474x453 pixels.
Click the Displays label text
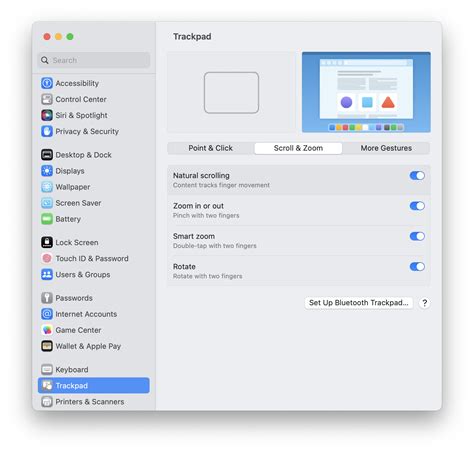coord(70,171)
